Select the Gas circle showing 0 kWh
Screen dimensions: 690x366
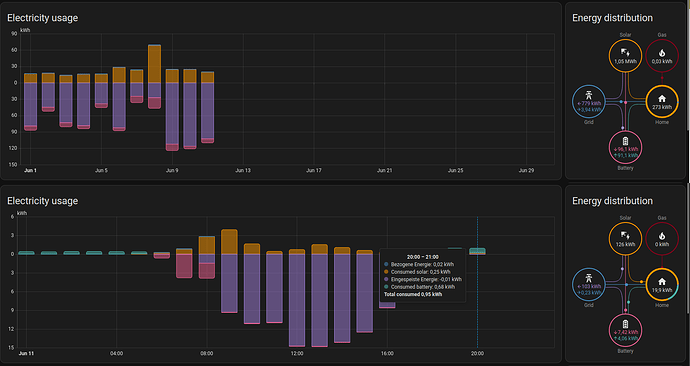662,238
